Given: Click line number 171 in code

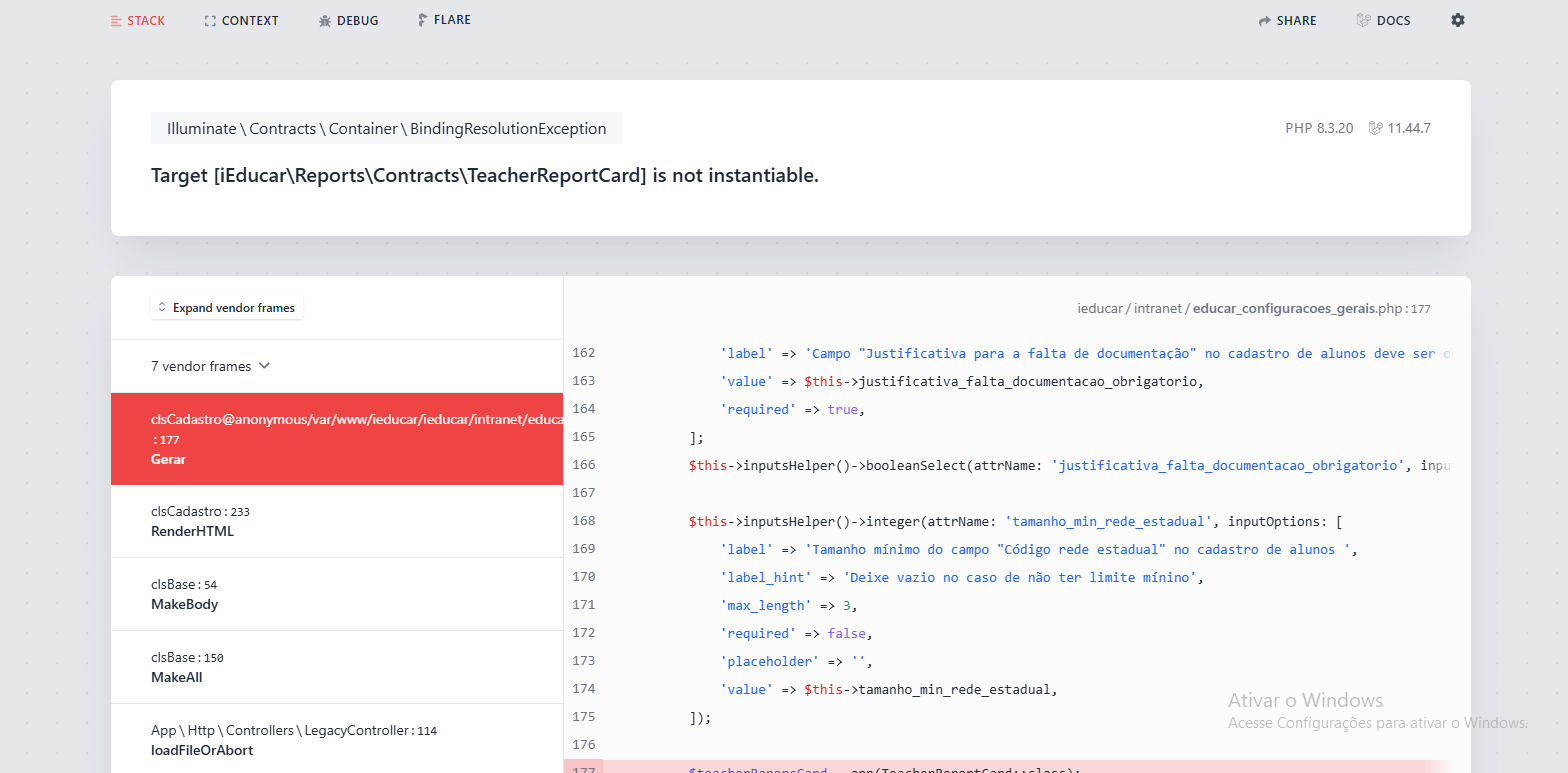Looking at the screenshot, I should [x=583, y=605].
